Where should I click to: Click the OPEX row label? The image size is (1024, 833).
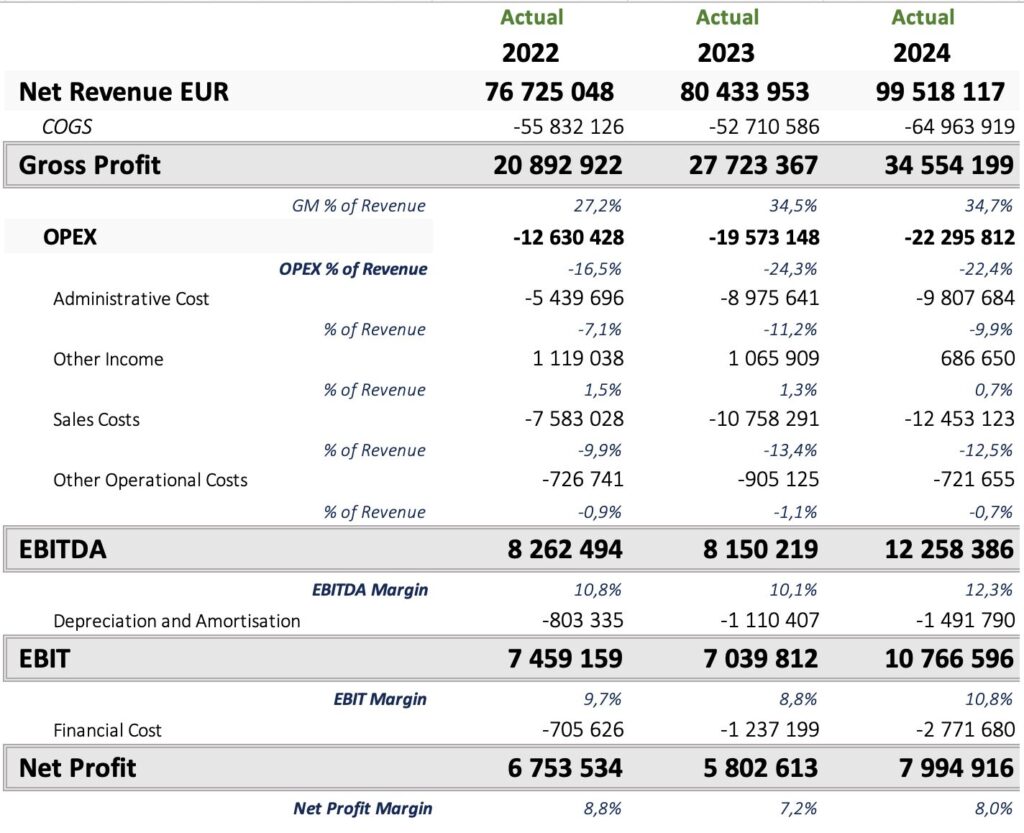pos(70,238)
